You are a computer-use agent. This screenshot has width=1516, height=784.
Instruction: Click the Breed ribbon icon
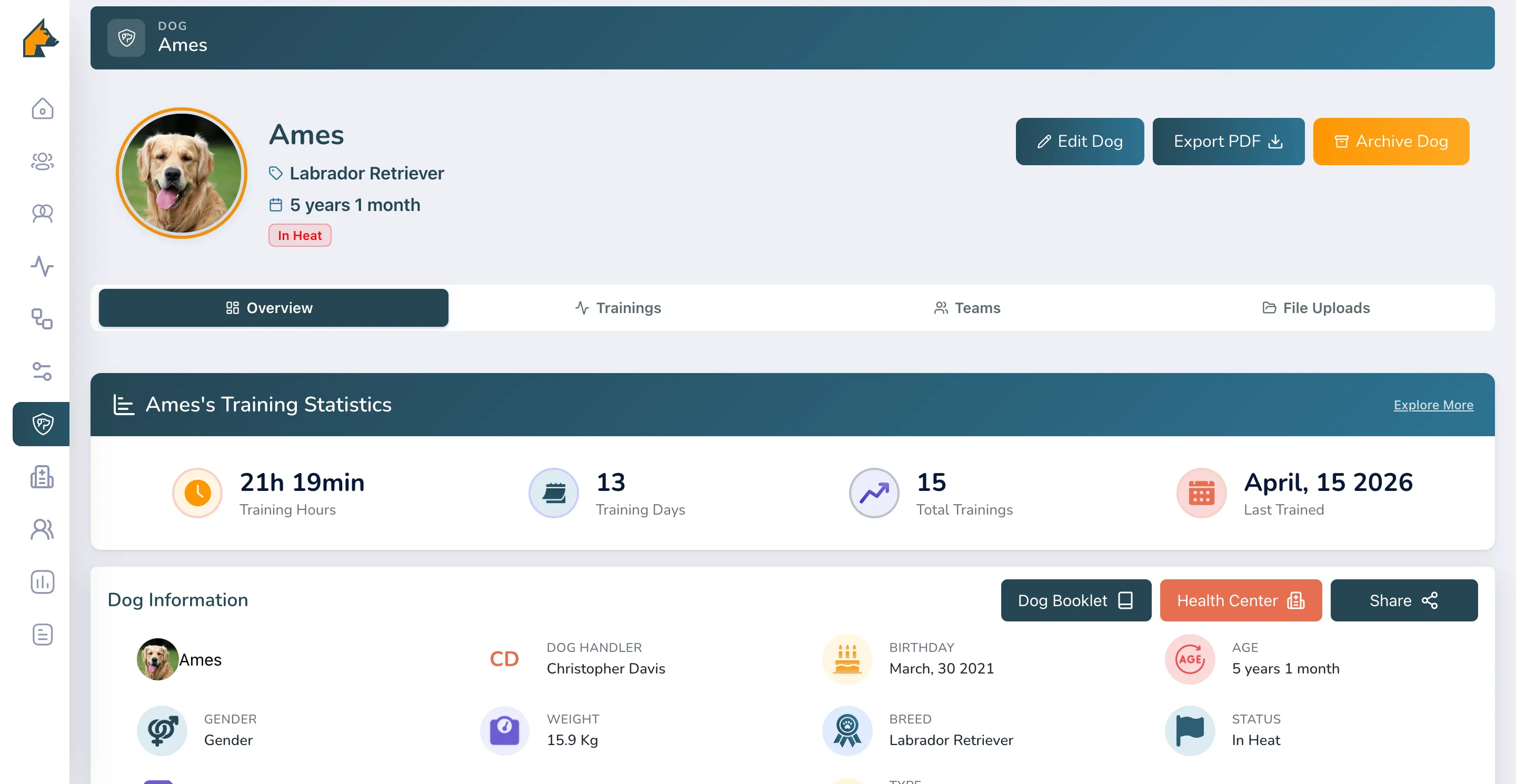tap(847, 730)
